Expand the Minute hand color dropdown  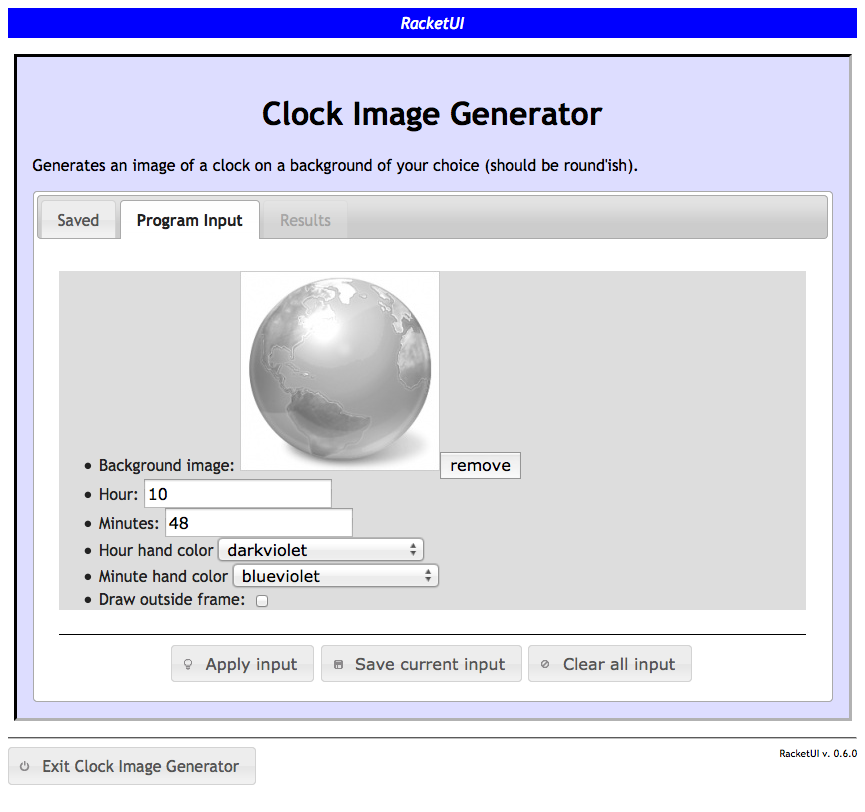(335, 576)
